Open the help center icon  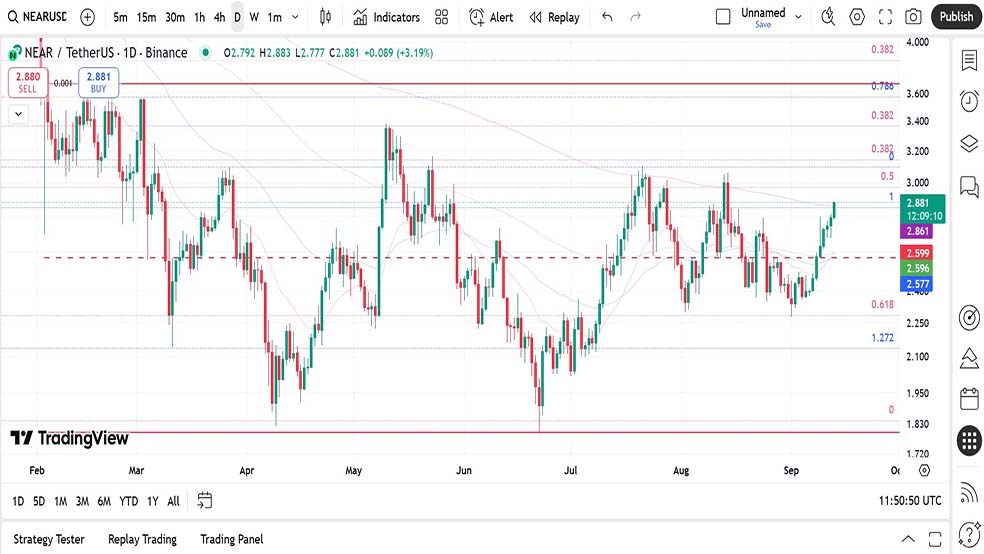point(969,535)
